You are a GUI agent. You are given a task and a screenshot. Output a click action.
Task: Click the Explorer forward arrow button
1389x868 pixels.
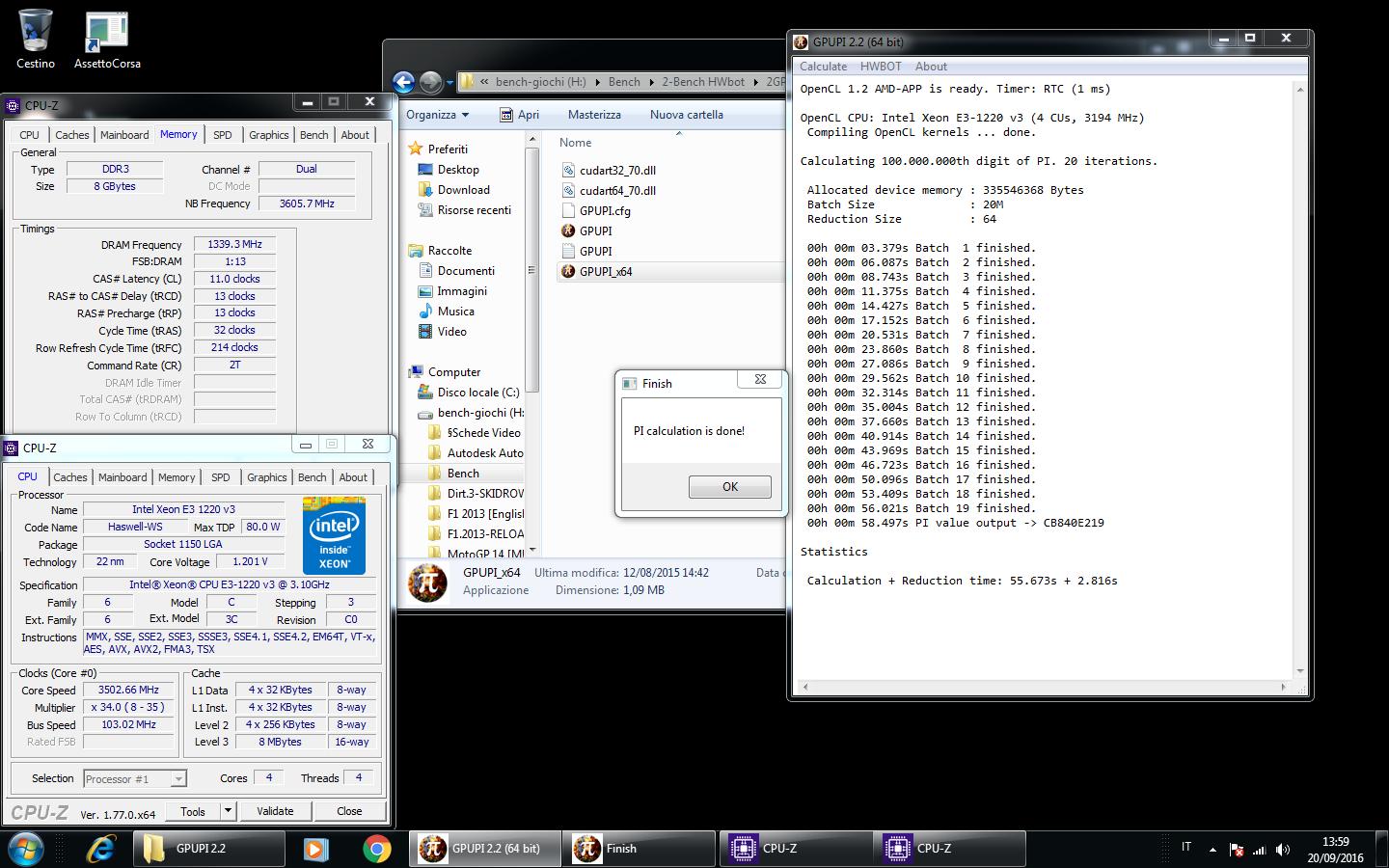click(x=430, y=82)
